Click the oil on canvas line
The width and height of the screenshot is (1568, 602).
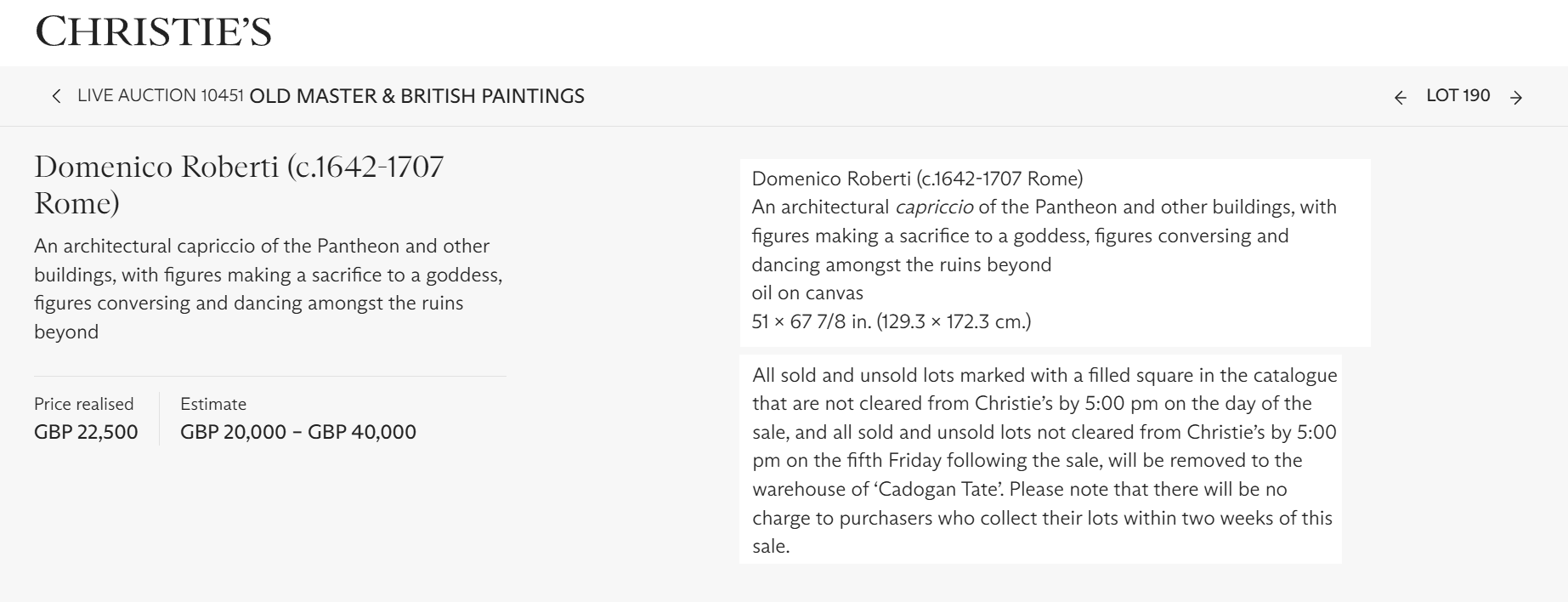click(807, 293)
